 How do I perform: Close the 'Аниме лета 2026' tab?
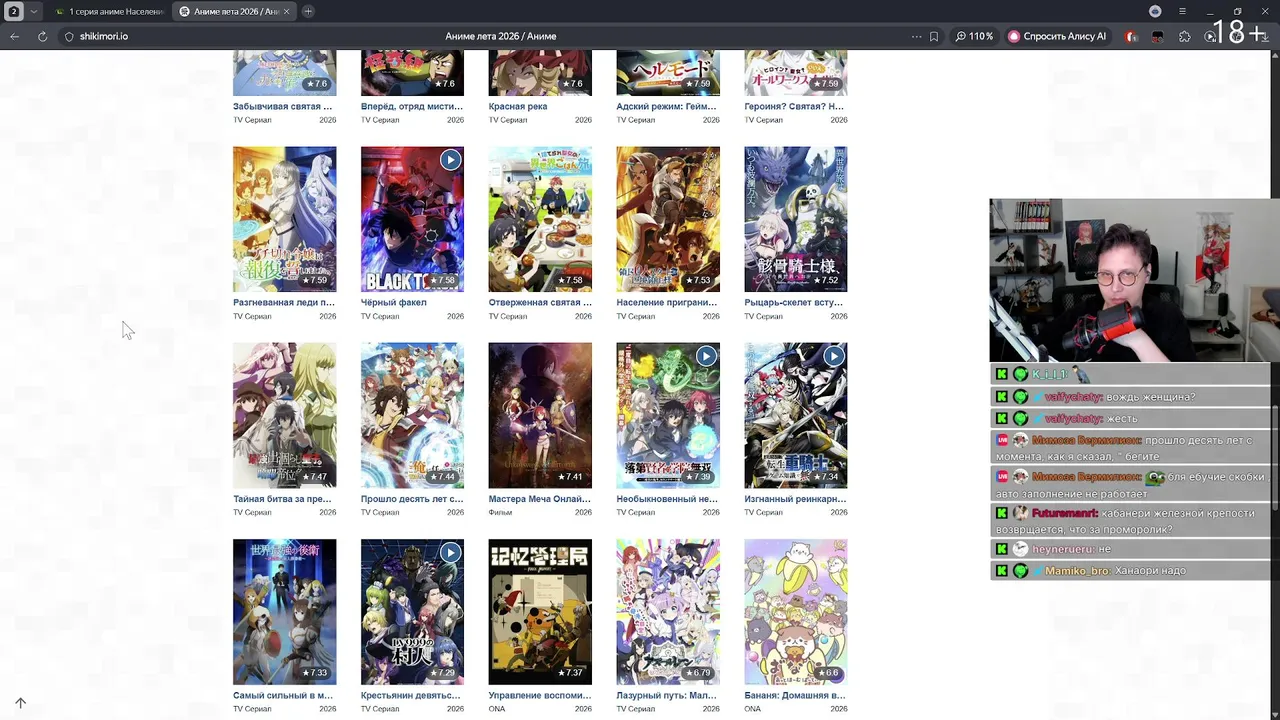pos(288,11)
